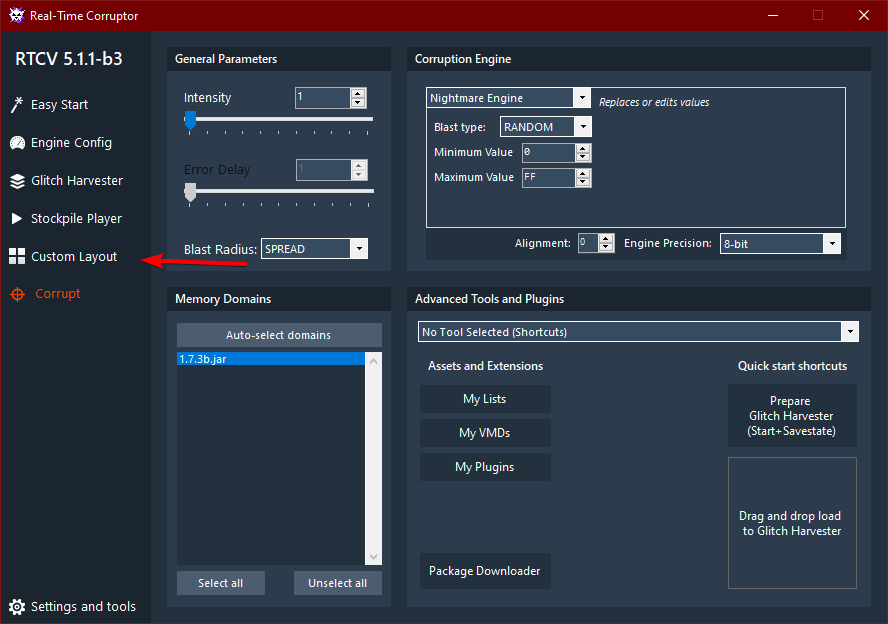The height and width of the screenshot is (624, 888).
Task: Open the Engine Config section
Action: tap(71, 143)
